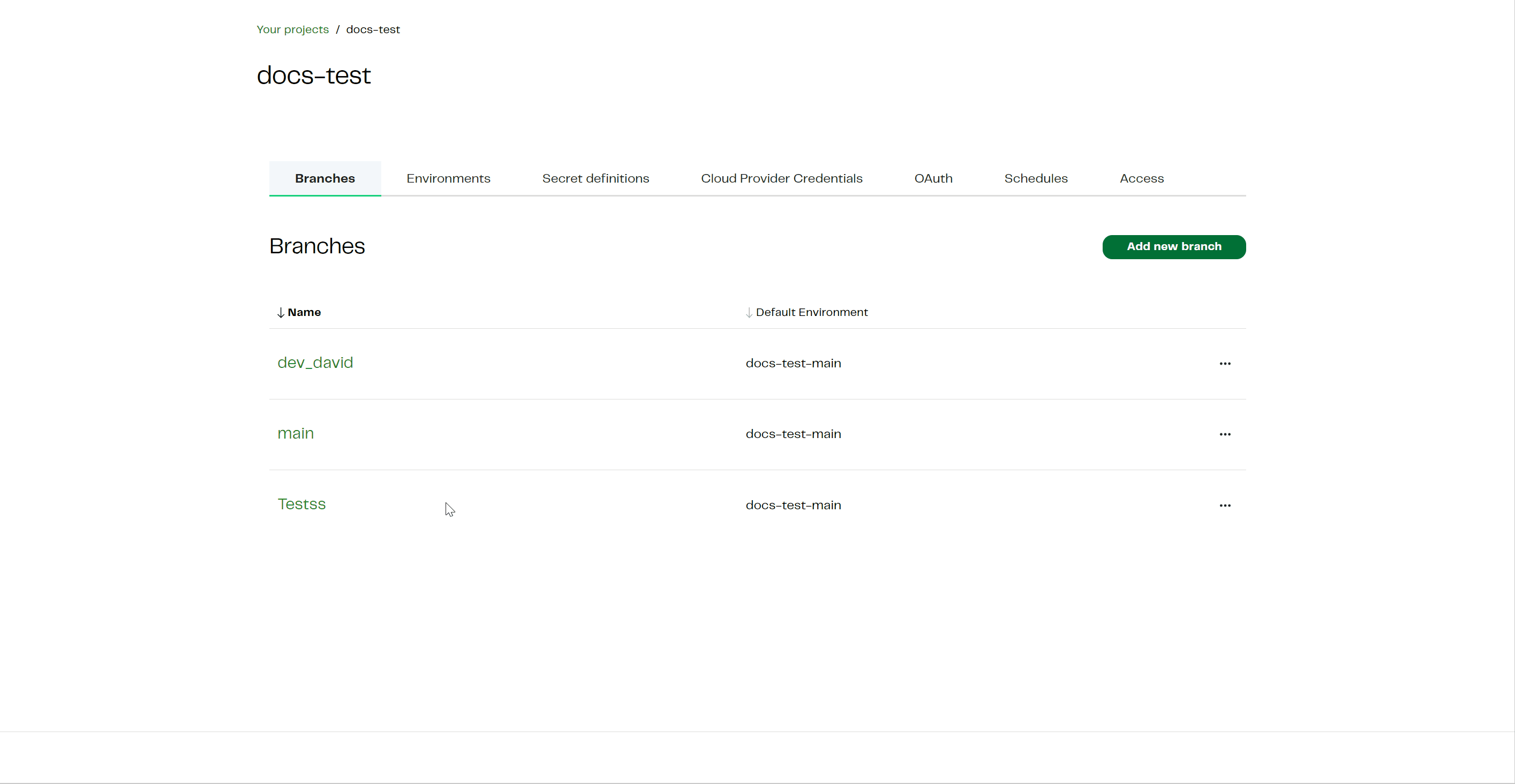Screen dimensions: 1515x784
Task: Click the Branches section heading
Action: (317, 246)
